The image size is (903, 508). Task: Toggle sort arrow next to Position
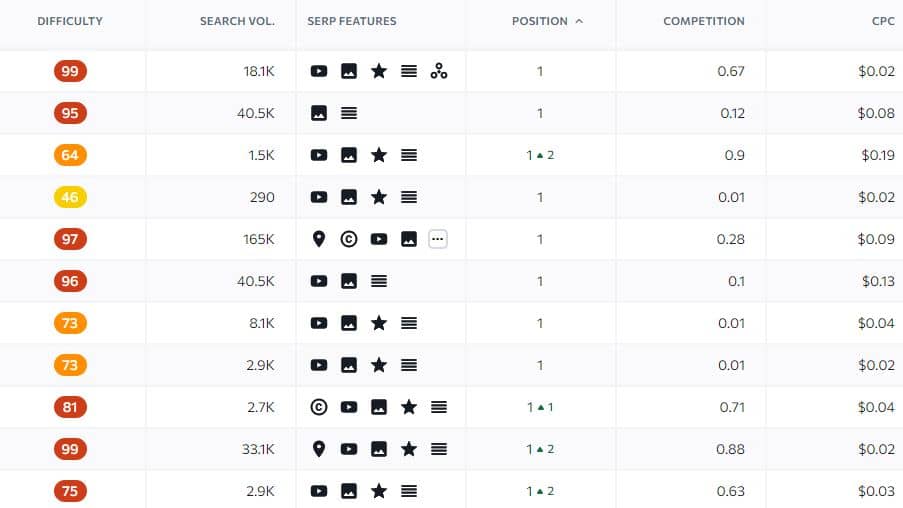[579, 21]
